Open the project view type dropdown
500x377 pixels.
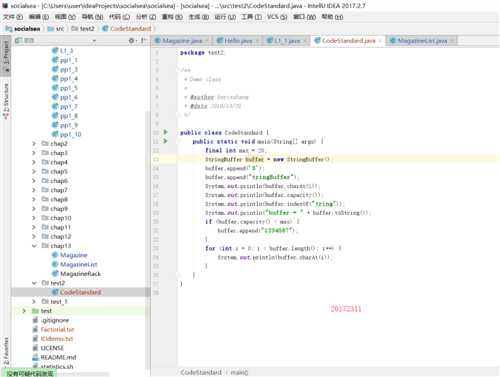pos(94,41)
